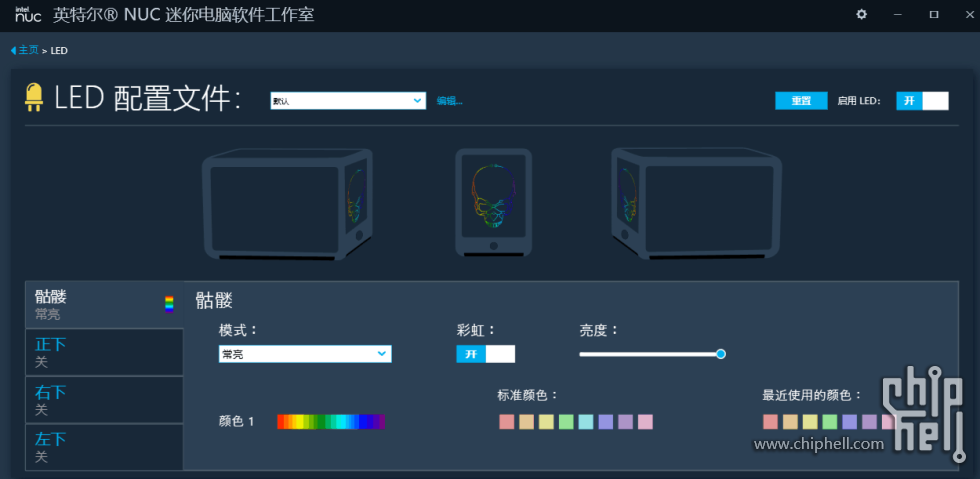Click the 骷髅 panel heading
The image size is (980, 479).
214,300
